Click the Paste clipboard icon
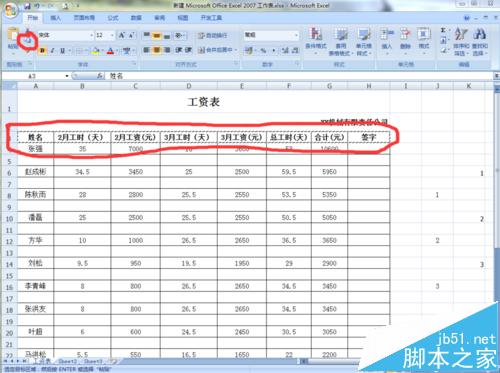 (x=13, y=34)
